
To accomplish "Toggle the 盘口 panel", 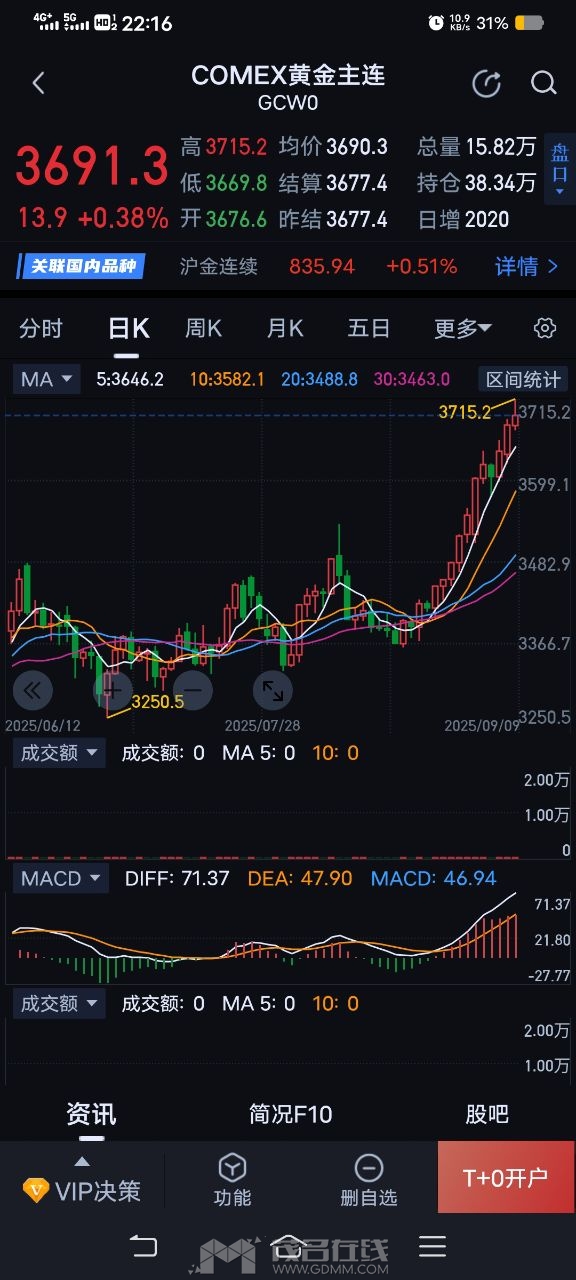I will (560, 170).
